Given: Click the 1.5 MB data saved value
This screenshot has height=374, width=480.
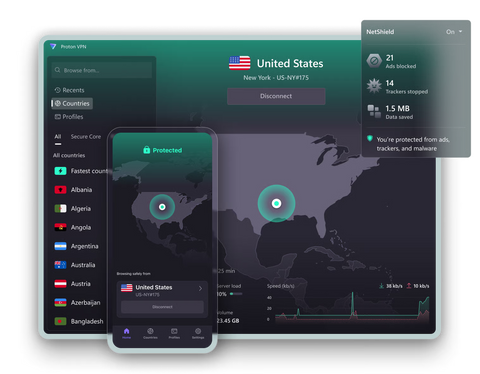Looking at the screenshot, I should [397, 108].
